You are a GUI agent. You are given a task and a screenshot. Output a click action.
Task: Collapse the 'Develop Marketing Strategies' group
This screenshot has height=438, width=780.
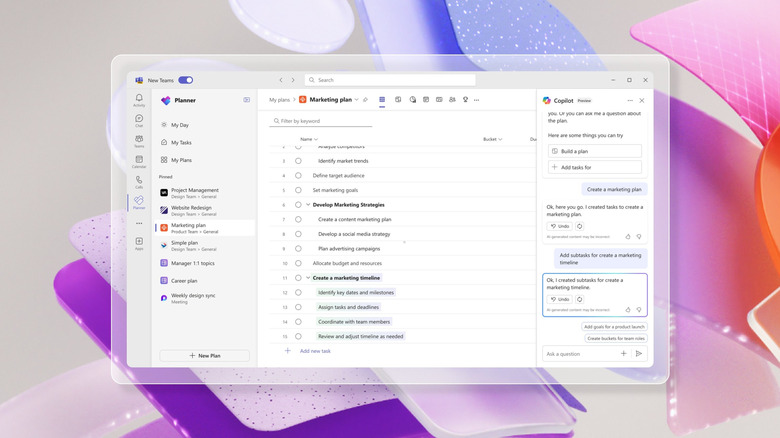click(308, 204)
